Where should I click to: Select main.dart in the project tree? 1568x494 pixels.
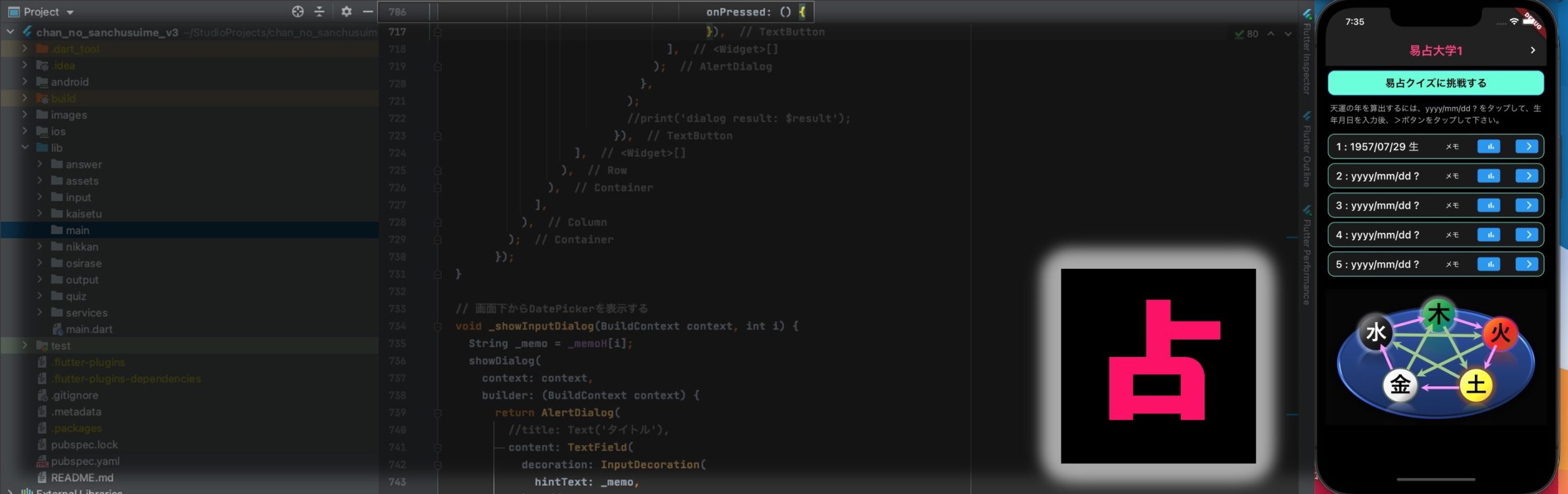click(89, 329)
